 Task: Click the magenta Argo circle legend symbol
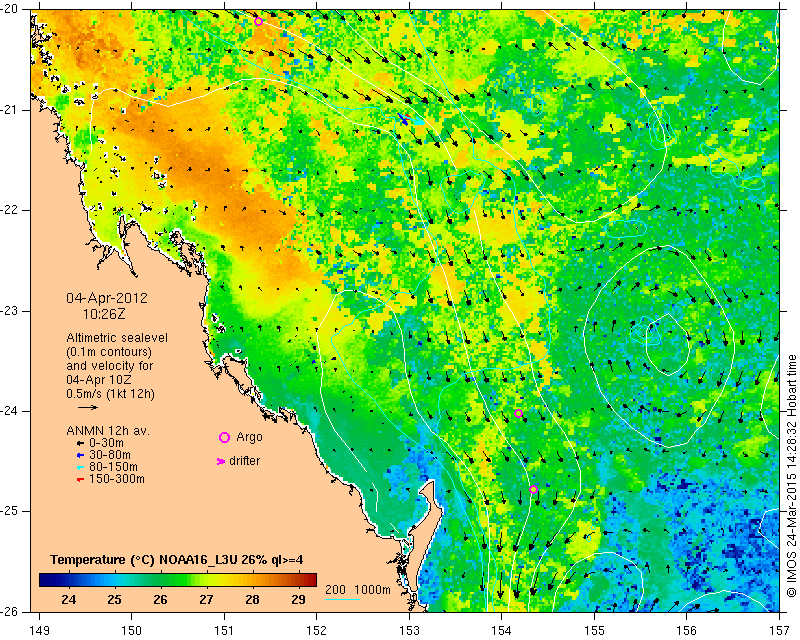(x=224, y=437)
